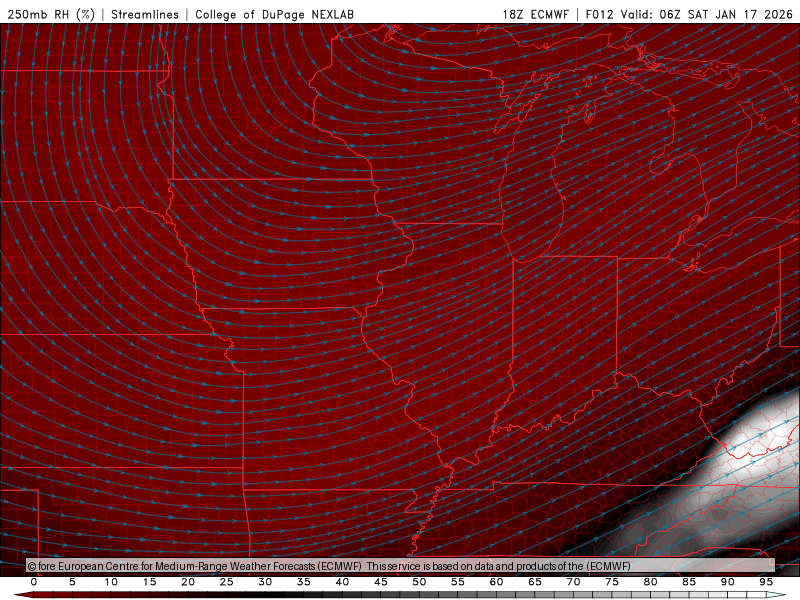Click the "65" color scale label
The height and width of the screenshot is (600, 800).
tap(535, 582)
